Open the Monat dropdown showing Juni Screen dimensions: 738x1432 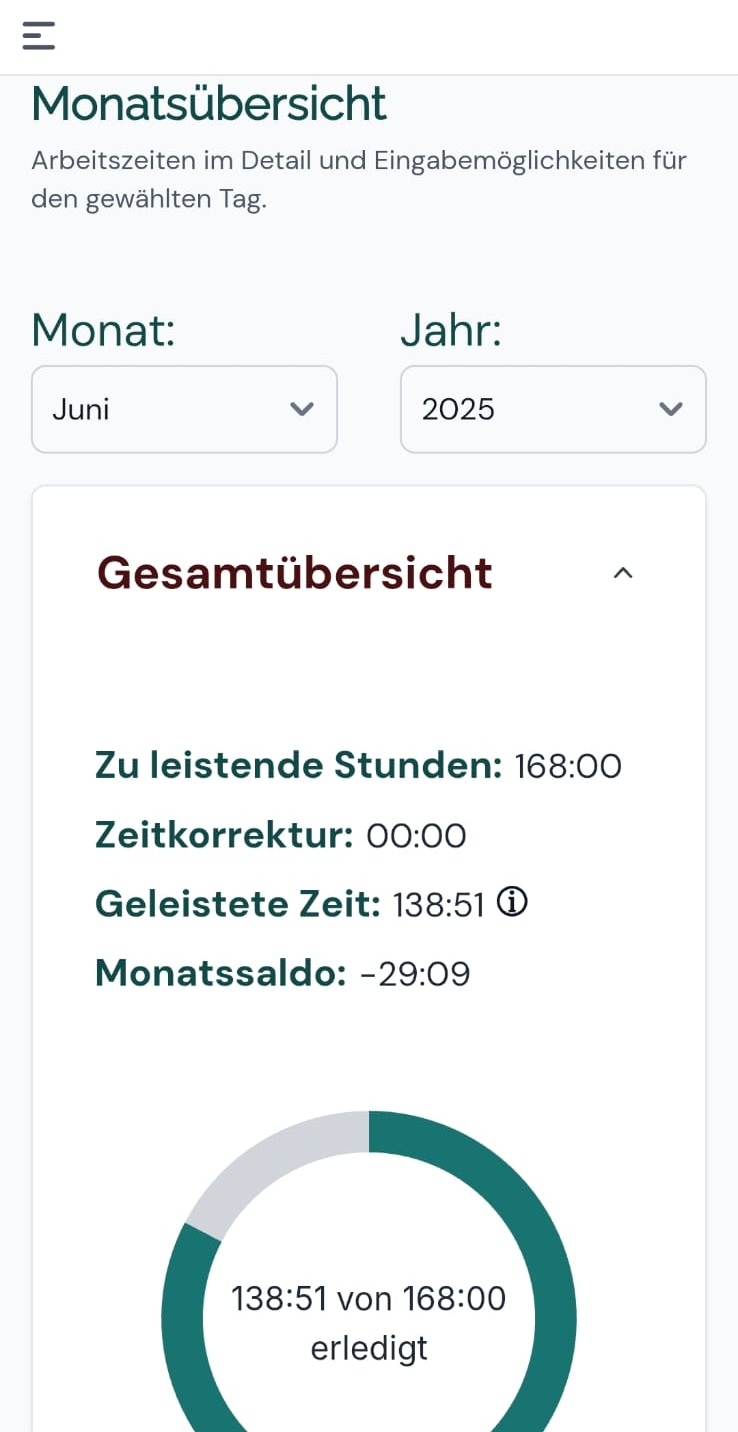(184, 409)
